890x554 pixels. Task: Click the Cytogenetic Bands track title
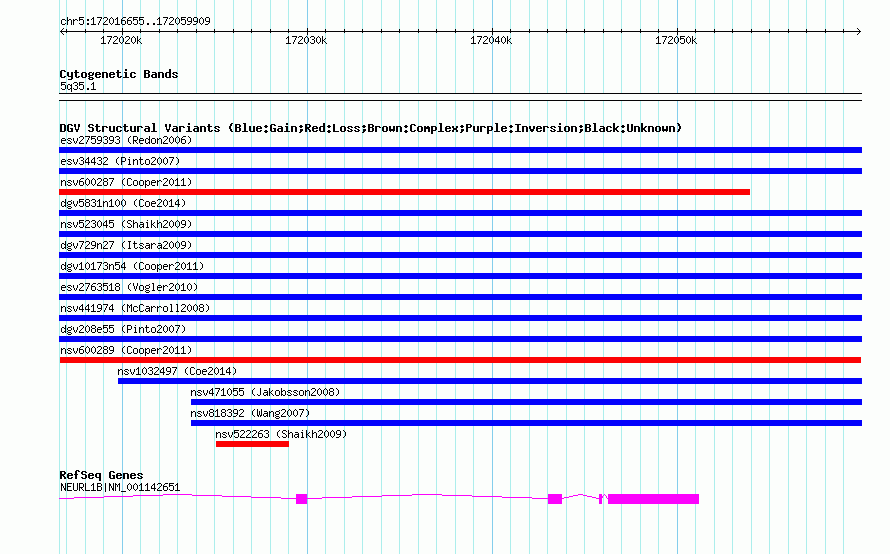point(119,74)
